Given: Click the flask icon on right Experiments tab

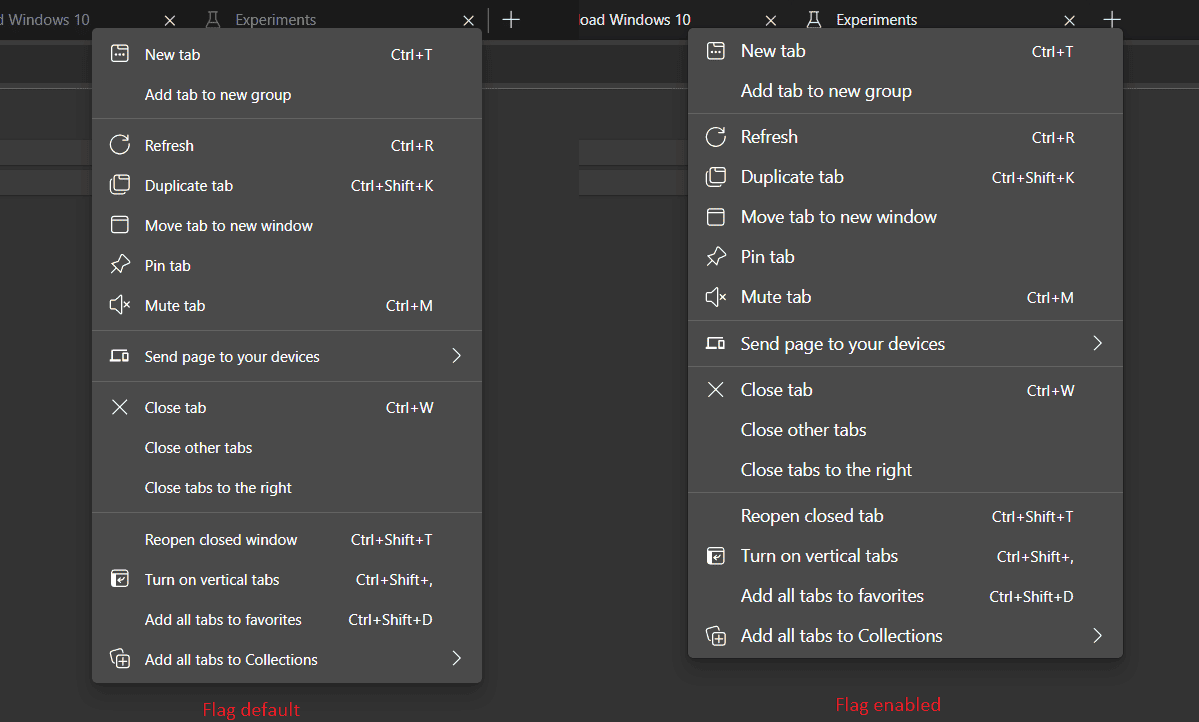Looking at the screenshot, I should (814, 20).
